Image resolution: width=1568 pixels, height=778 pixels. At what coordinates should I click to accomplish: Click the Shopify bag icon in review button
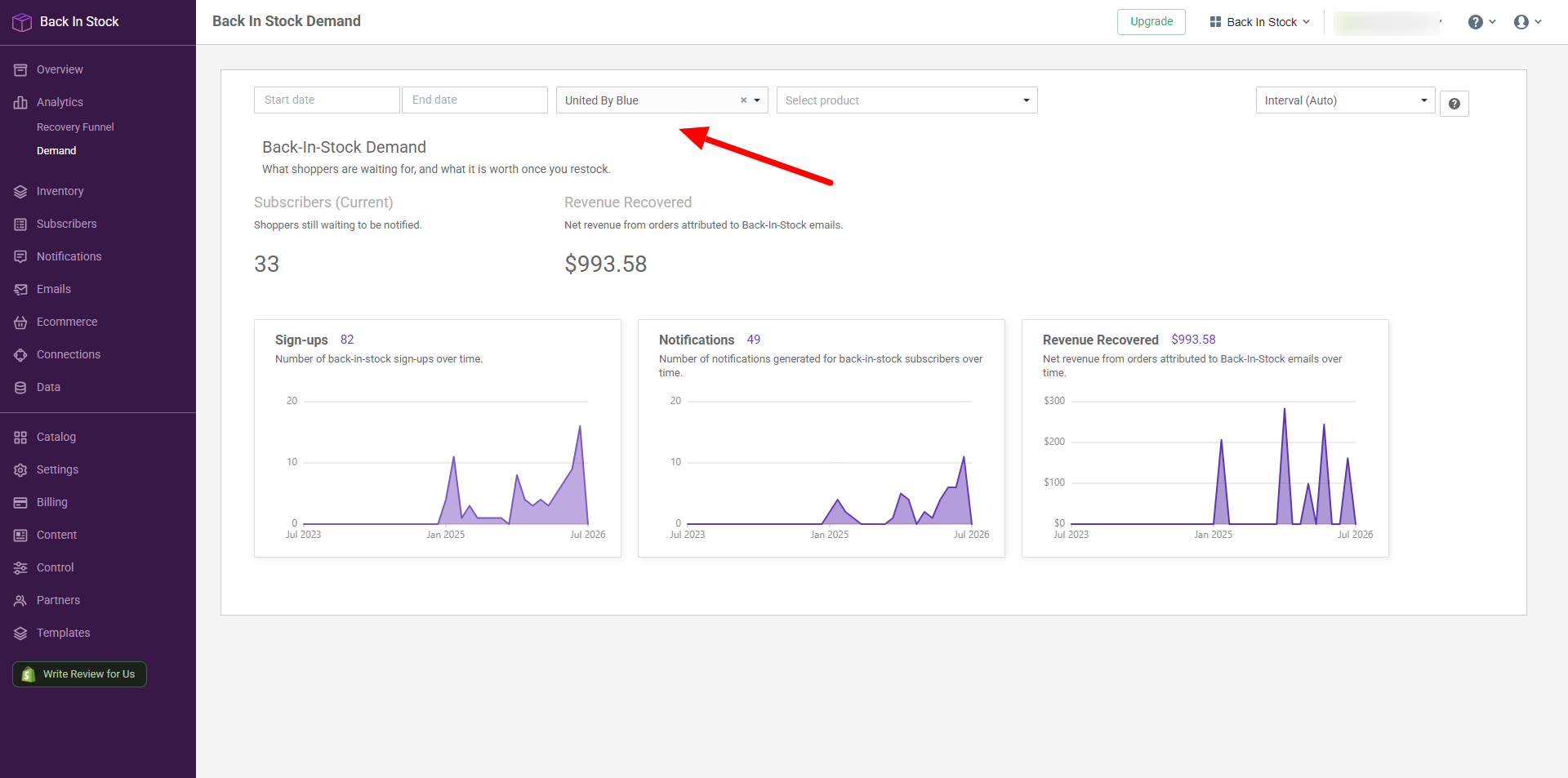tap(29, 674)
